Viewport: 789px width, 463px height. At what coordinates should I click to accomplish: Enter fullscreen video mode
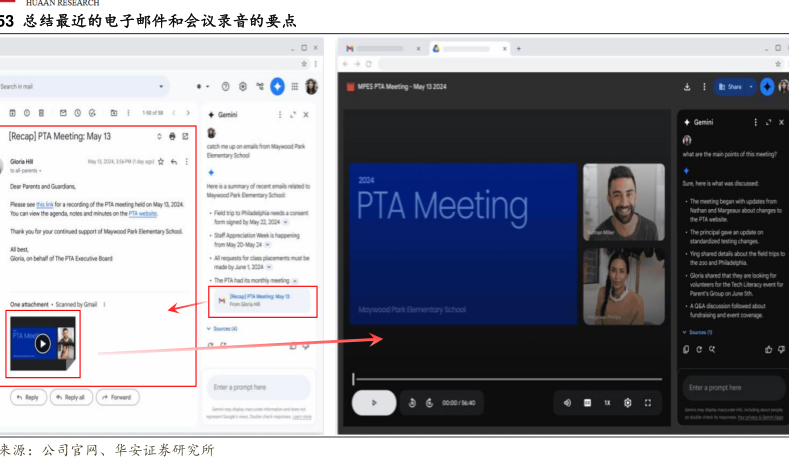[x=648, y=403]
